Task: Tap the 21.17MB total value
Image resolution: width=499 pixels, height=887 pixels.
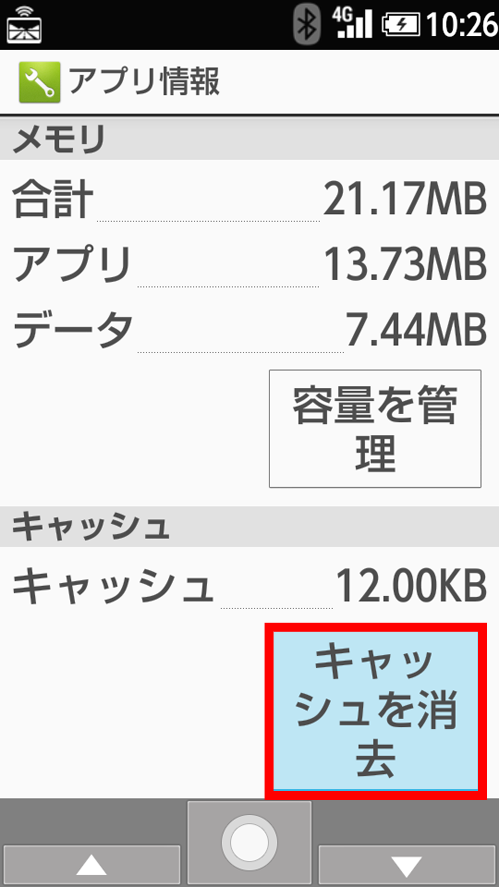Action: 405,200
